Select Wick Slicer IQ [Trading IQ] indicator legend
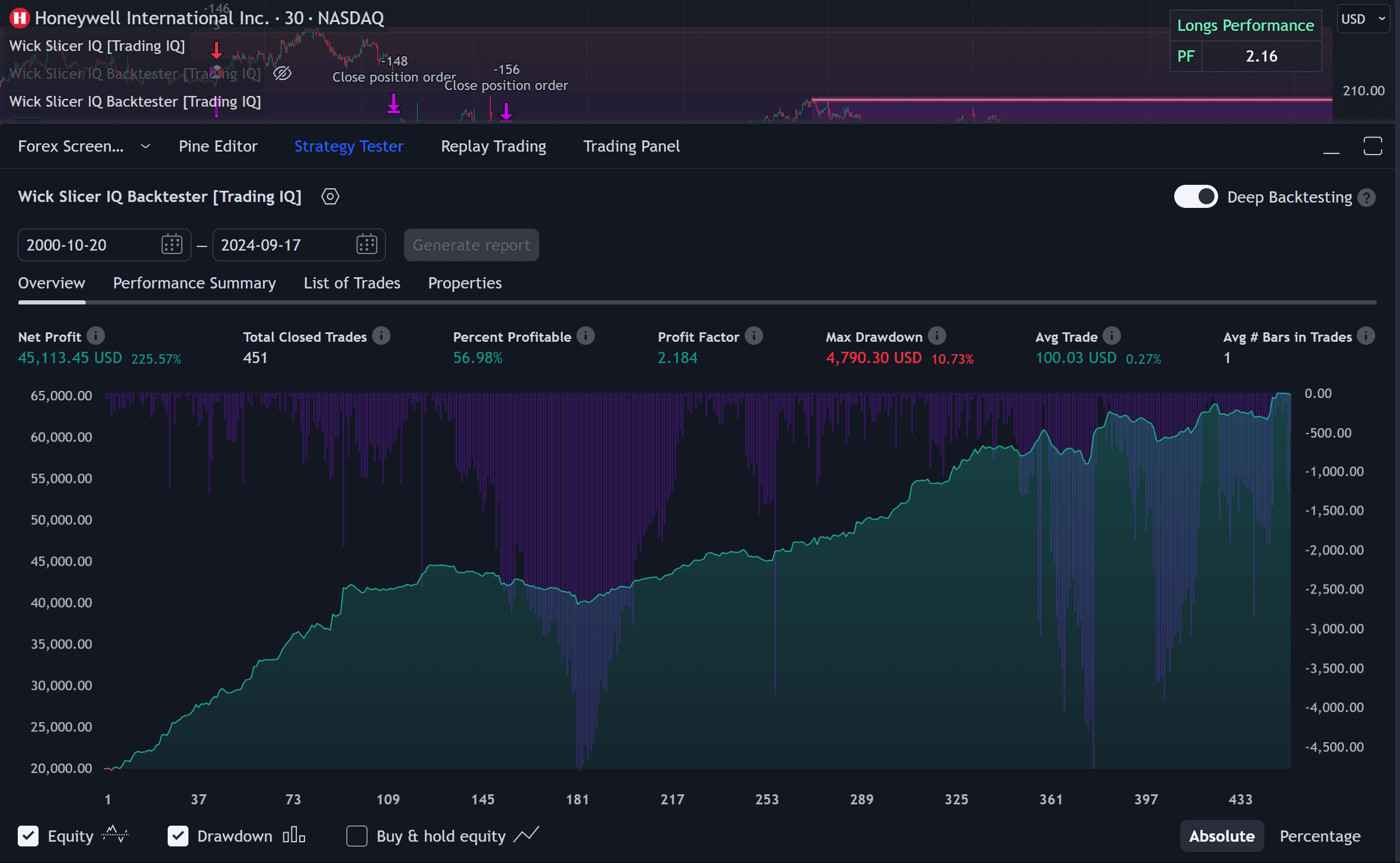 pyautogui.click(x=97, y=46)
